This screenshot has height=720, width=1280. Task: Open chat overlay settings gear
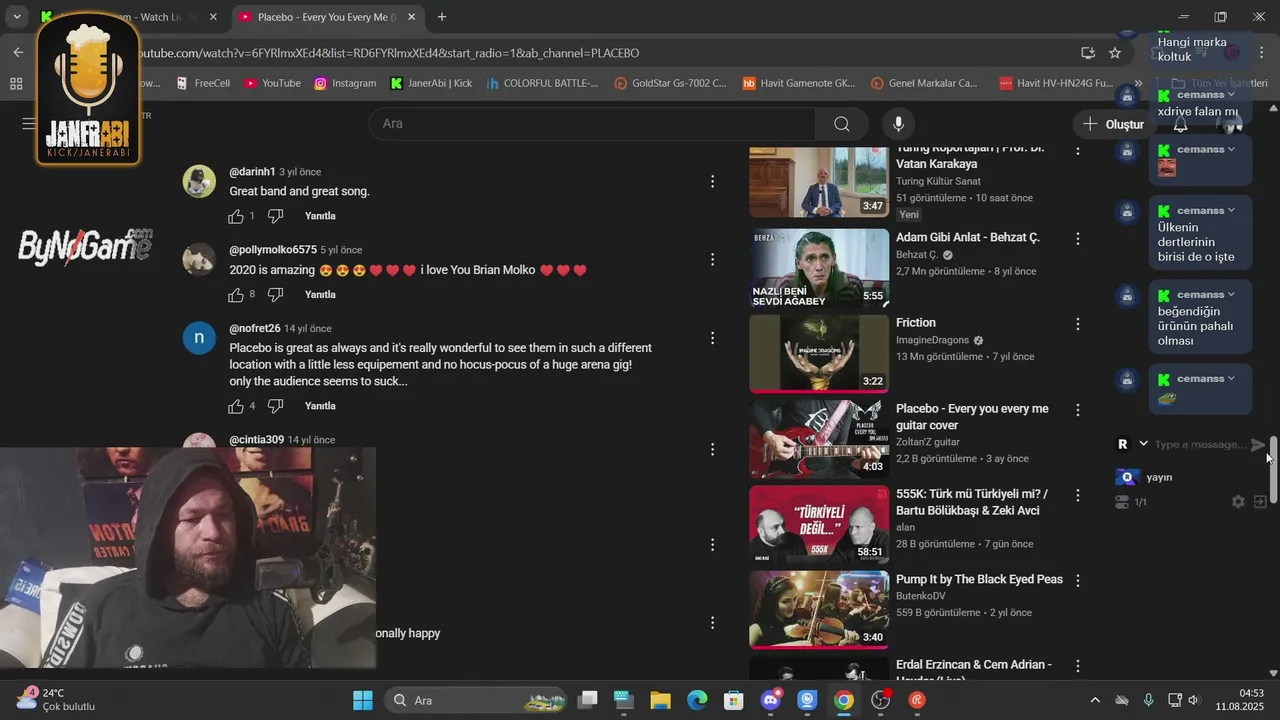tap(1238, 502)
